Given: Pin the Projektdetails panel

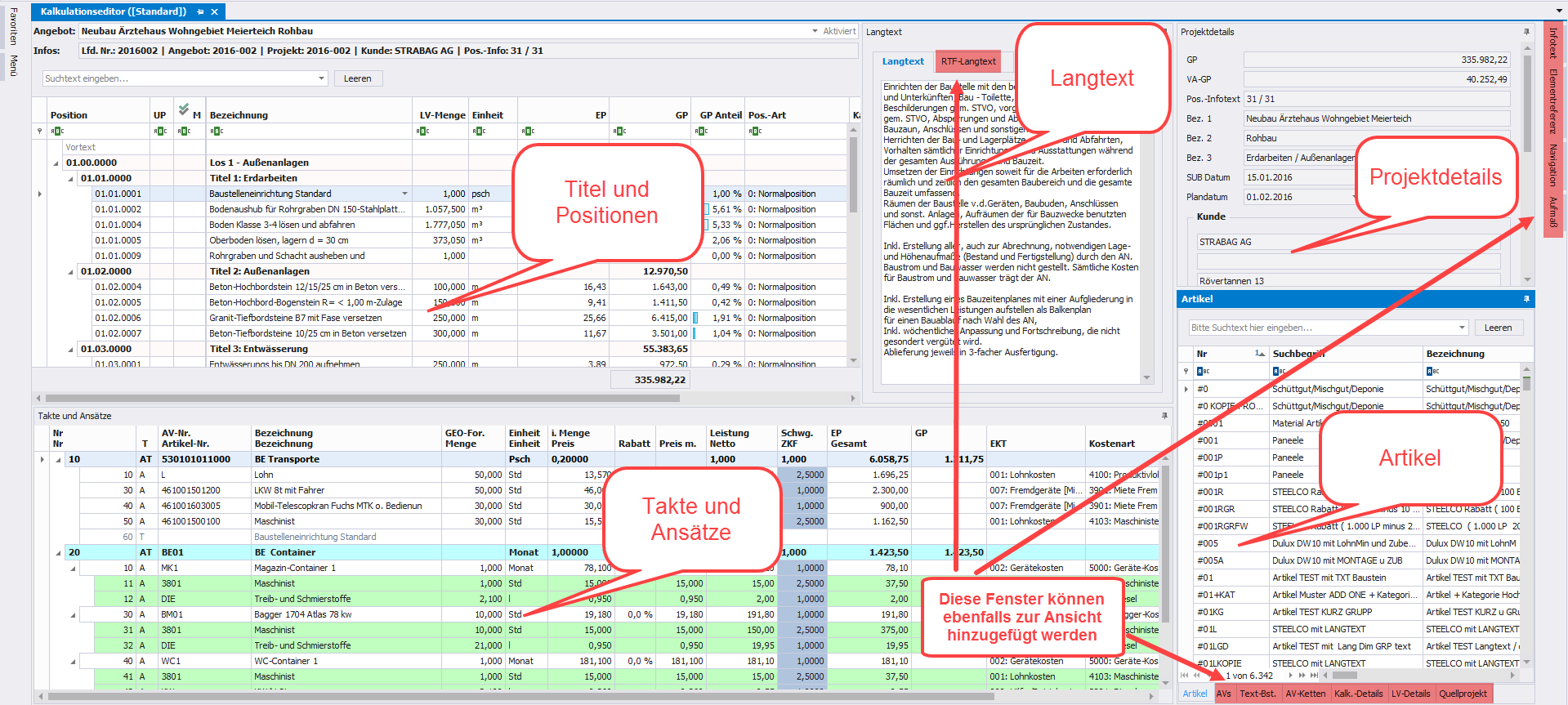Looking at the screenshot, I should pyautogui.click(x=1526, y=32).
